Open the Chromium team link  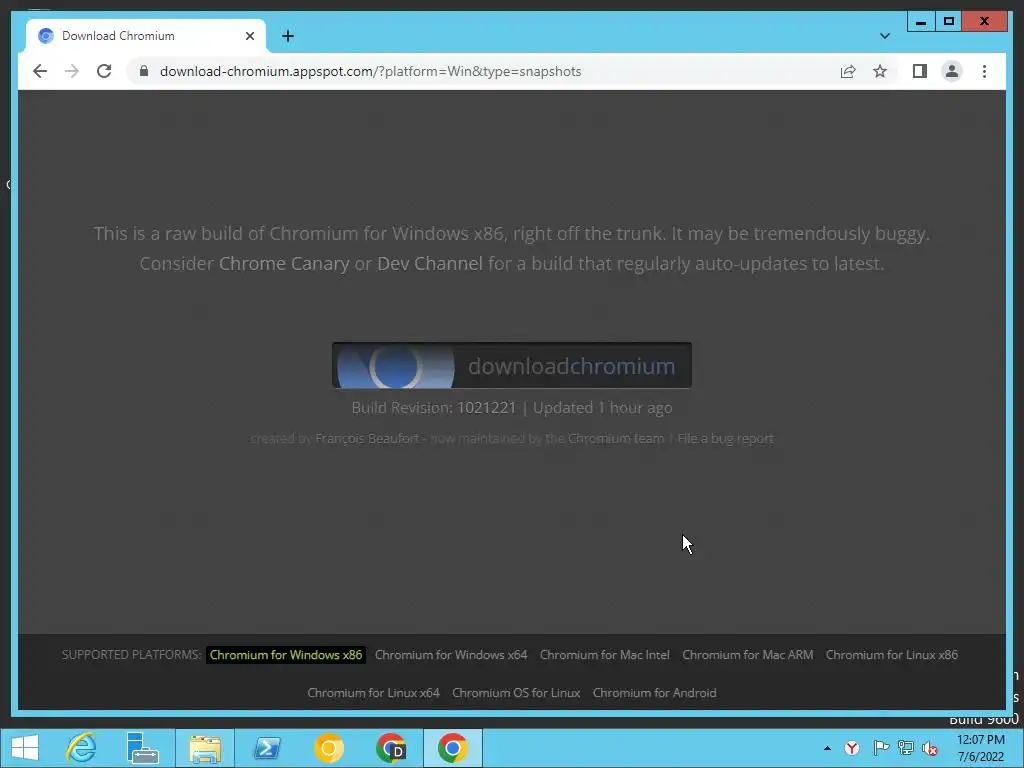[616, 439]
